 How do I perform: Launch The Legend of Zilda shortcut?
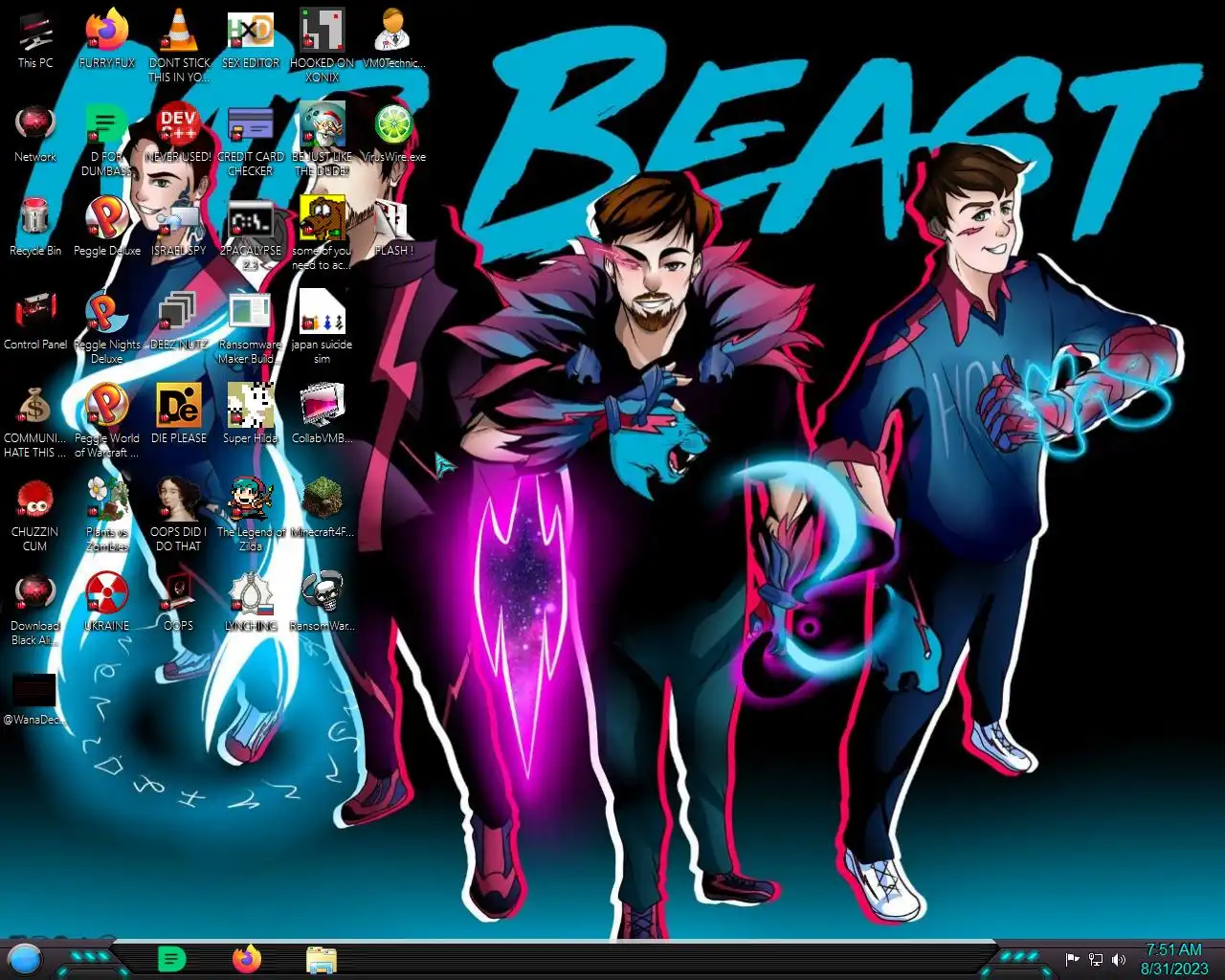251,515
